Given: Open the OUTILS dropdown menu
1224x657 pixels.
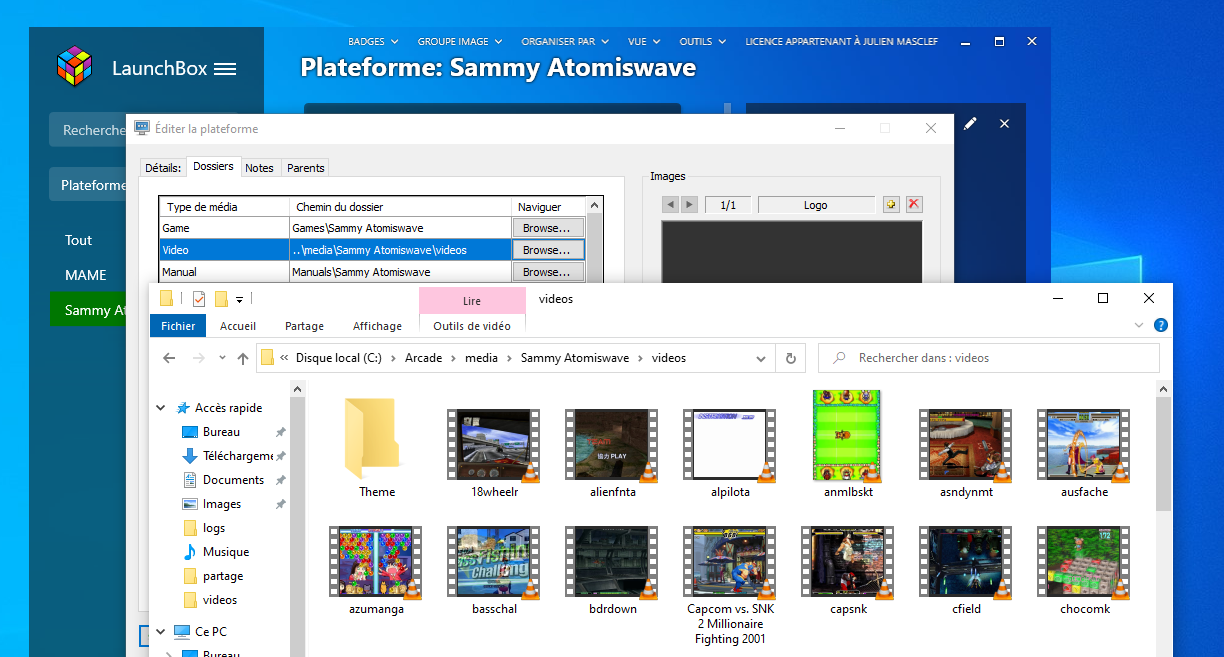Looking at the screenshot, I should [x=703, y=42].
